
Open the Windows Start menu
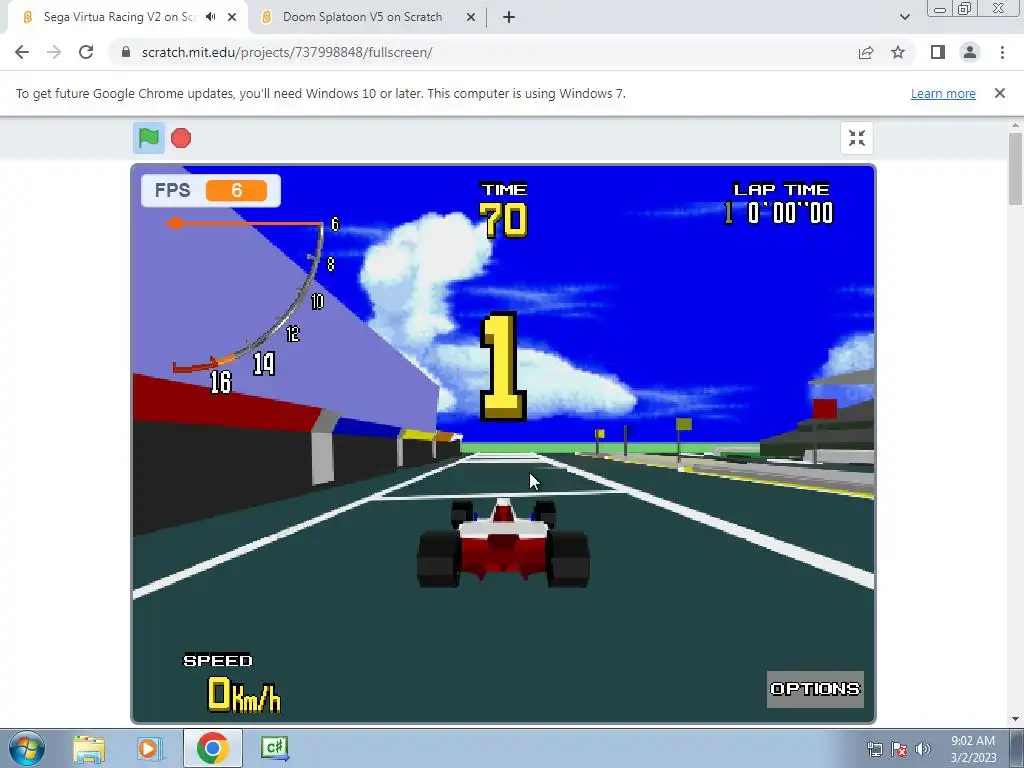point(26,748)
